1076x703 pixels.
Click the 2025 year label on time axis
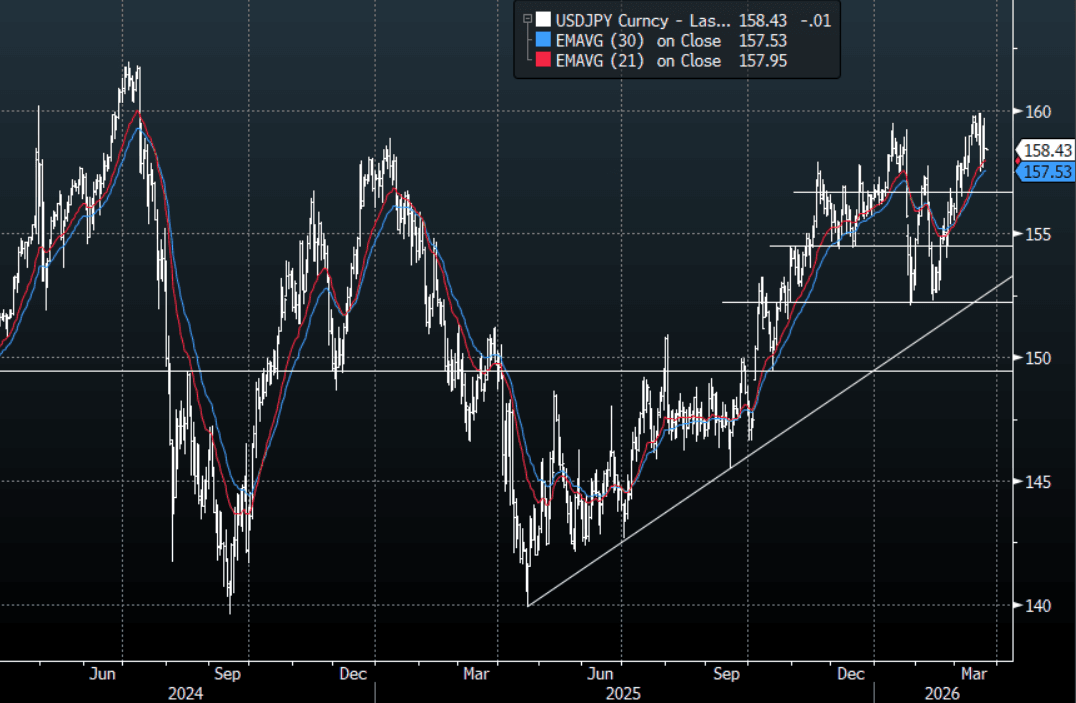(x=622, y=693)
